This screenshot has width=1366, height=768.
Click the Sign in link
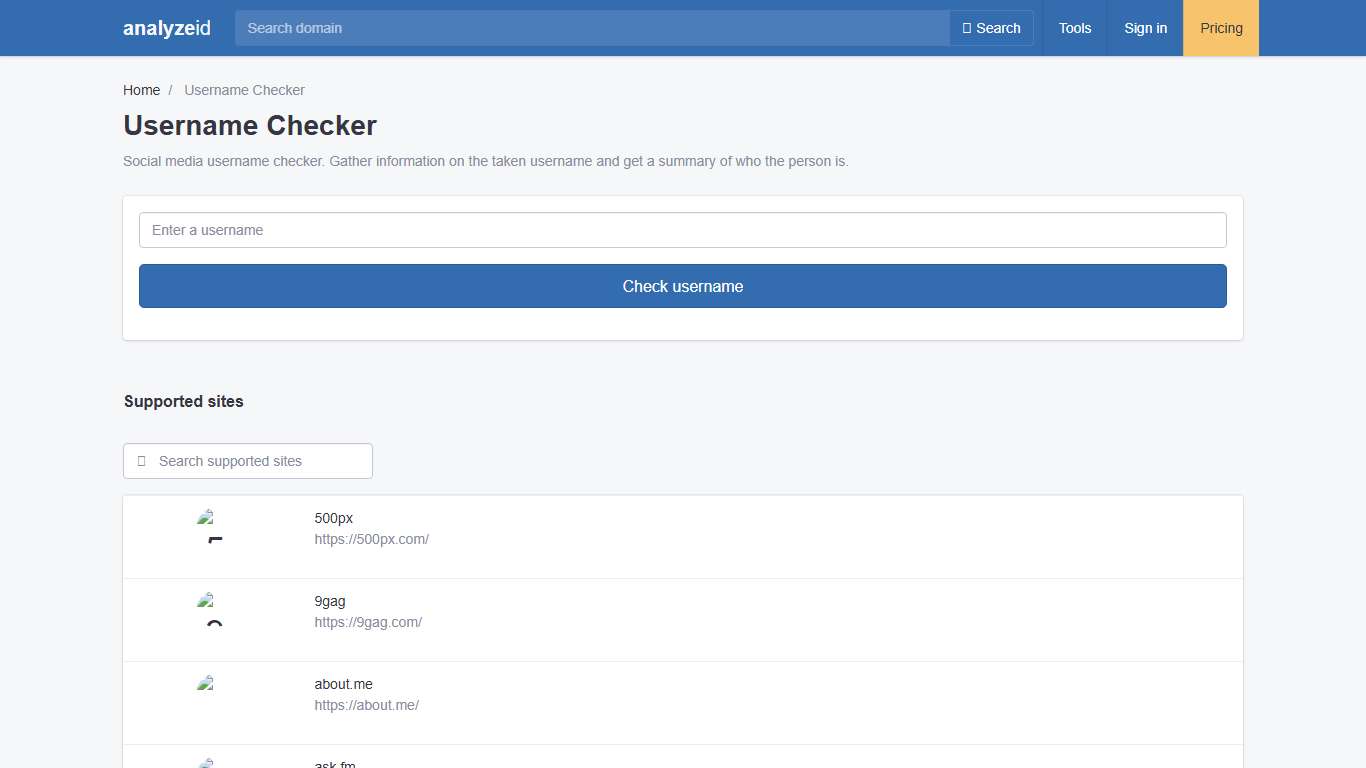[1146, 28]
